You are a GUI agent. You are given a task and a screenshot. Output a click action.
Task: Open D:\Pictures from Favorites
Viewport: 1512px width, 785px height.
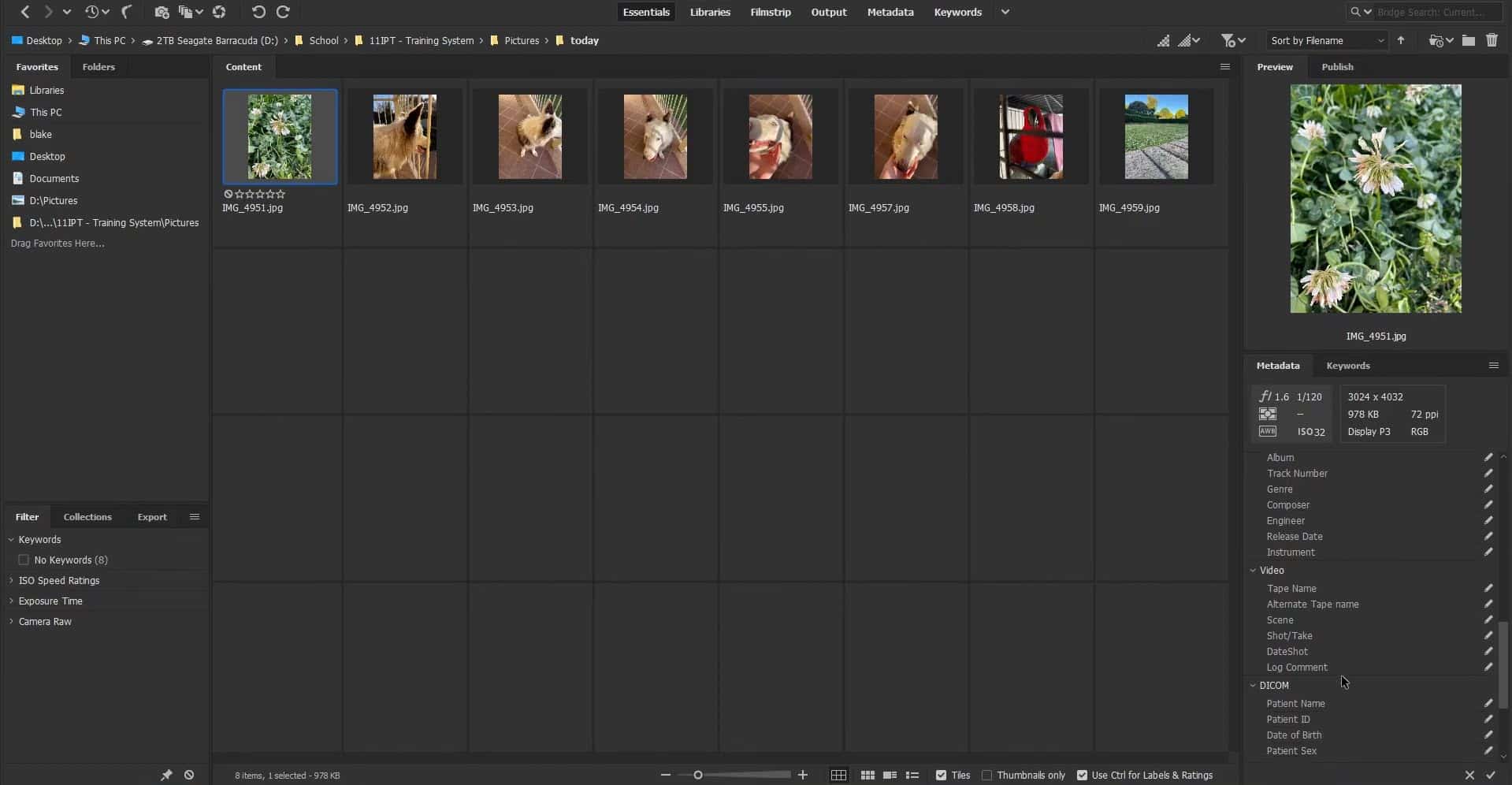tap(53, 201)
